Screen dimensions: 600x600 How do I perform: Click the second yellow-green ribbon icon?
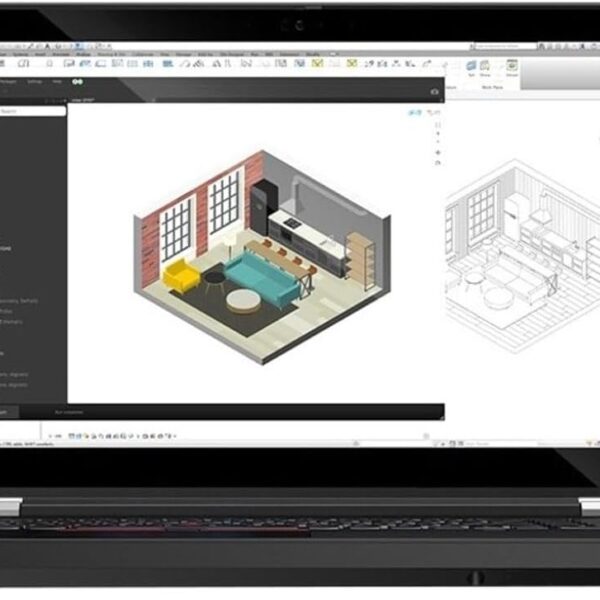click(352, 63)
